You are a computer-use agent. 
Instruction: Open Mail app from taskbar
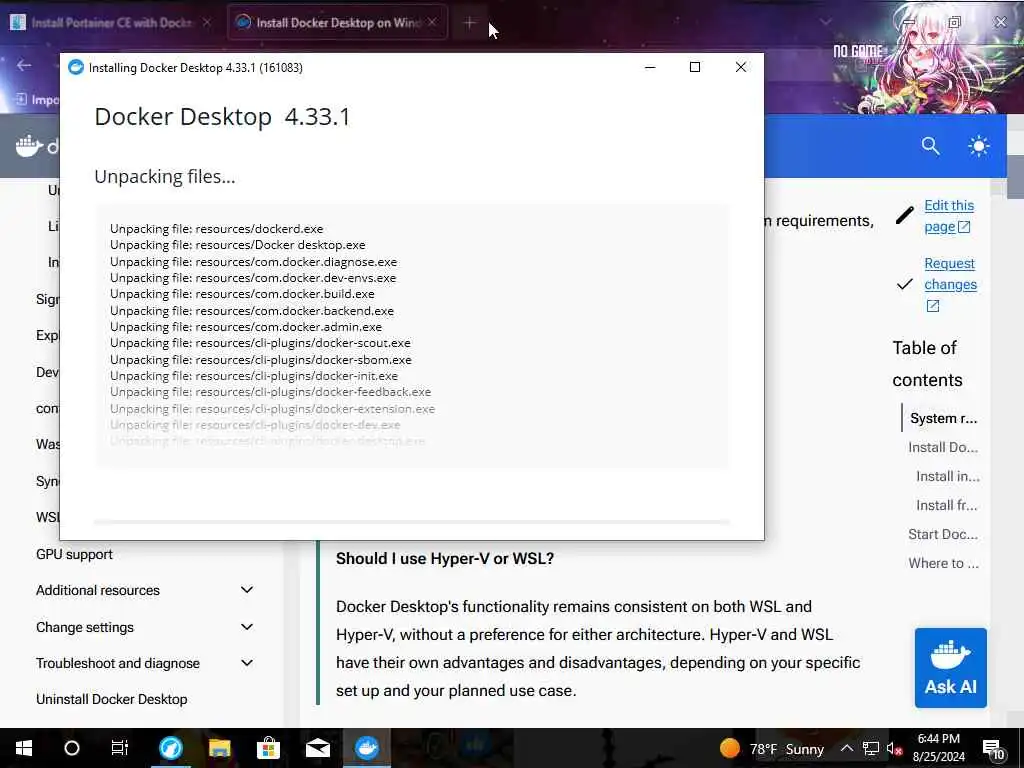pyautogui.click(x=317, y=748)
